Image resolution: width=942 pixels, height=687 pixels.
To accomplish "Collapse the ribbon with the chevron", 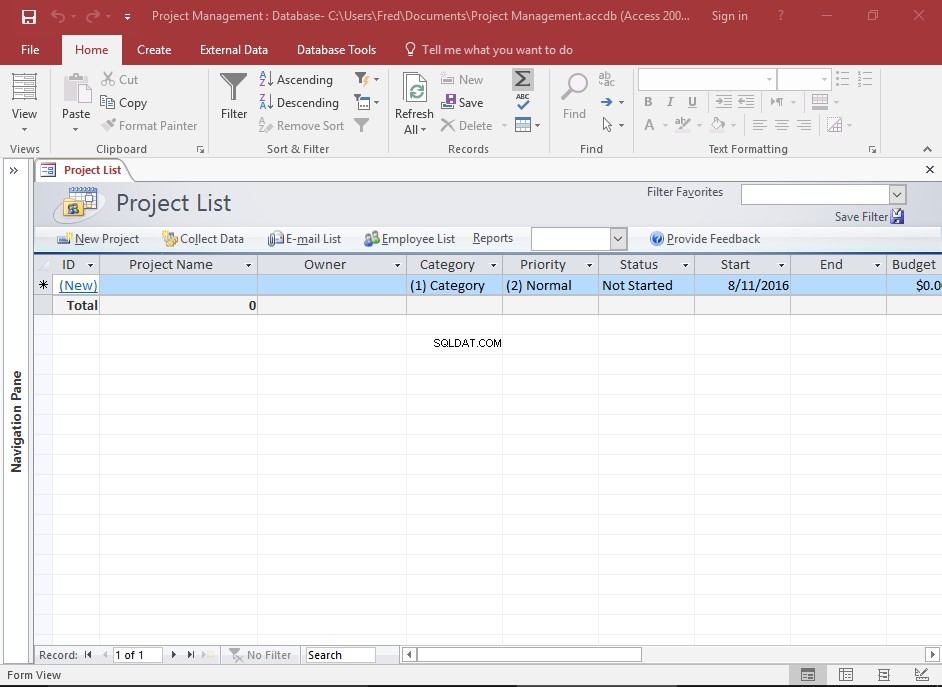I will (927, 149).
